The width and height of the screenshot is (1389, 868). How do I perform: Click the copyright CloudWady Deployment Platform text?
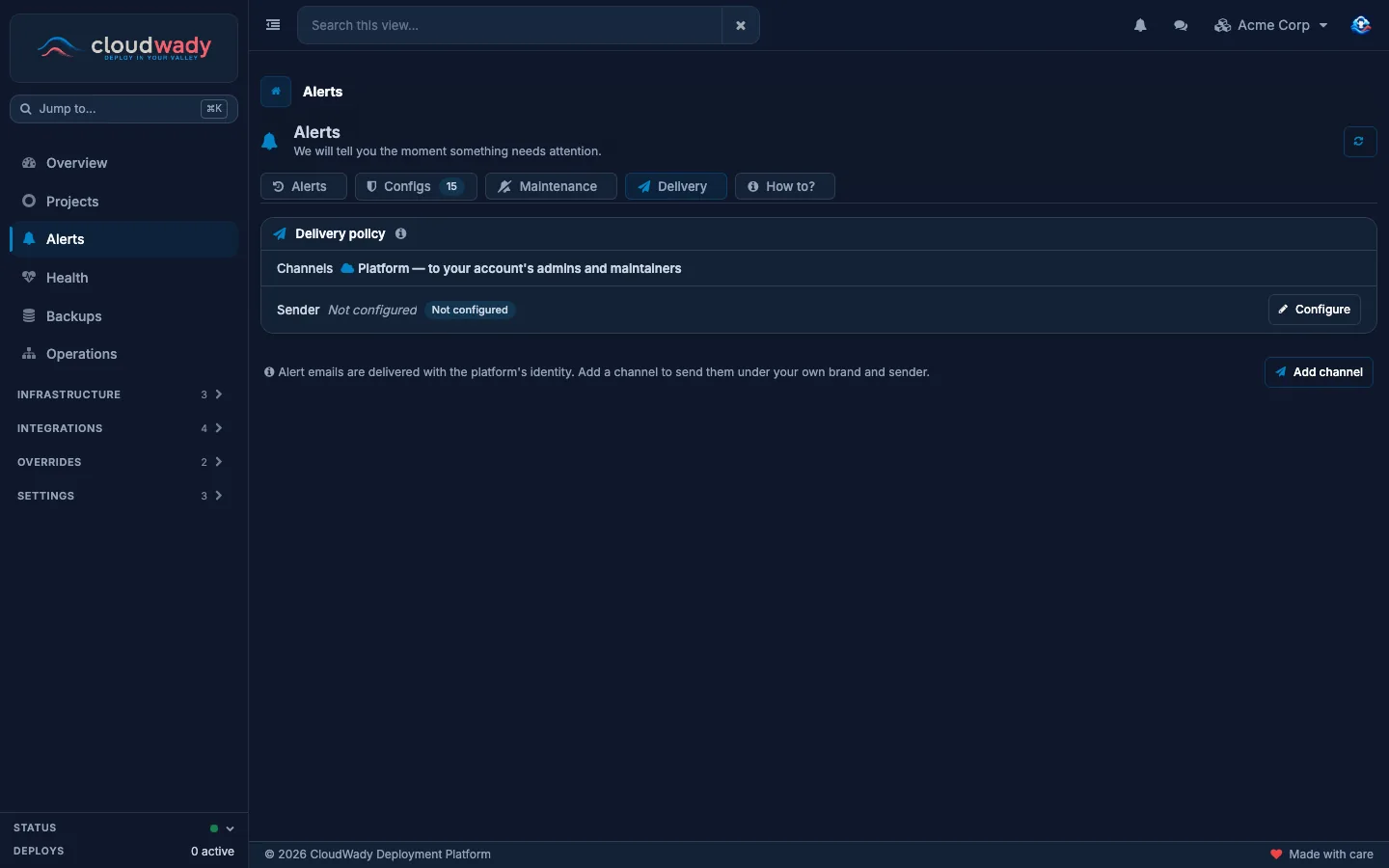coord(377,854)
